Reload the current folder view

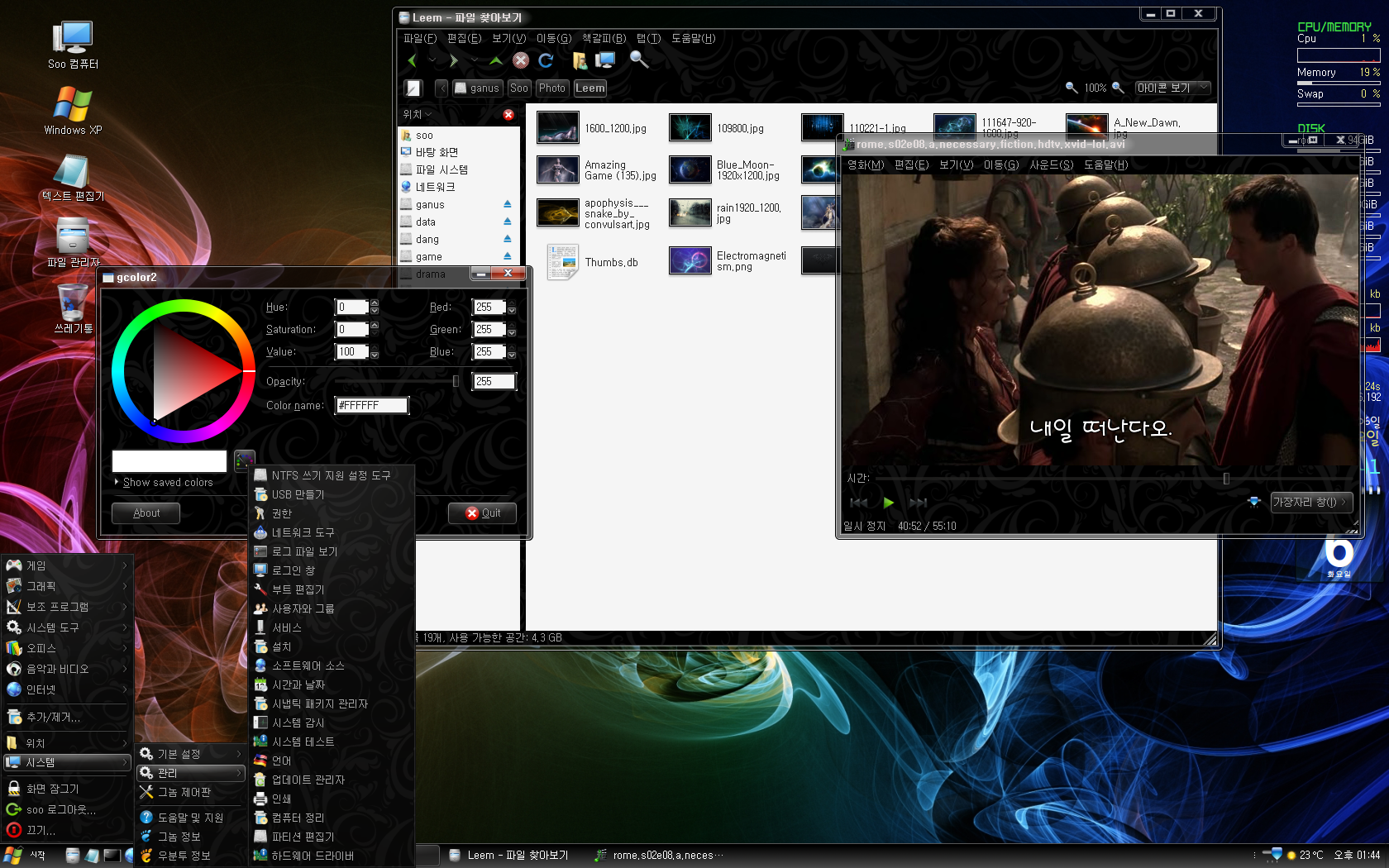pos(546,60)
